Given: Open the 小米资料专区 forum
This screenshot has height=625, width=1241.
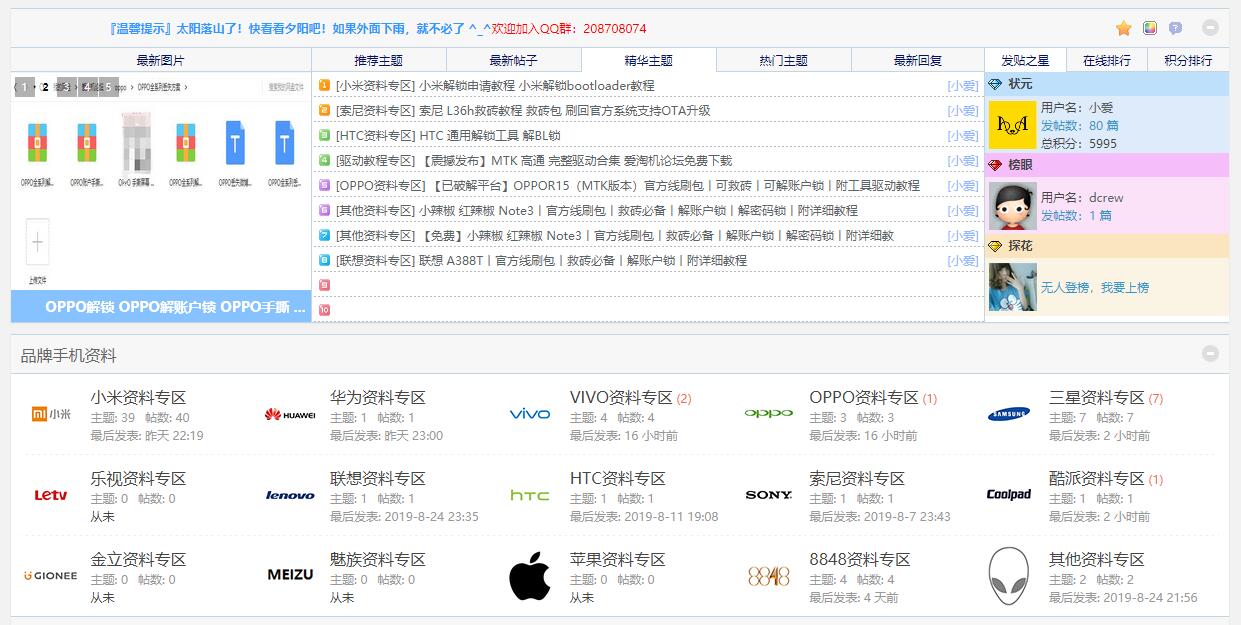Looking at the screenshot, I should (x=138, y=398).
